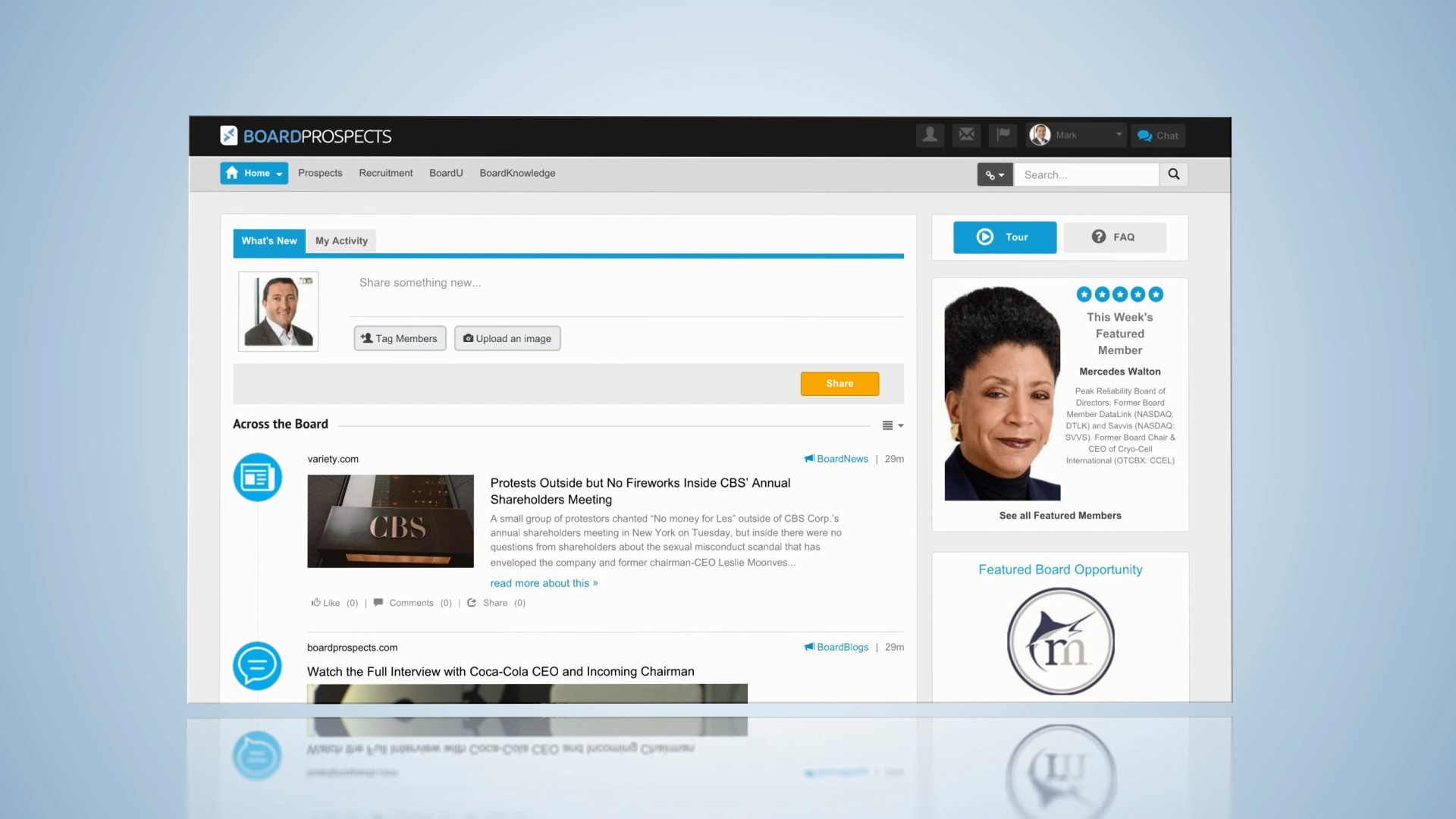The height and width of the screenshot is (819, 1456).
Task: Switch to the My Activity tab
Action: [341, 240]
